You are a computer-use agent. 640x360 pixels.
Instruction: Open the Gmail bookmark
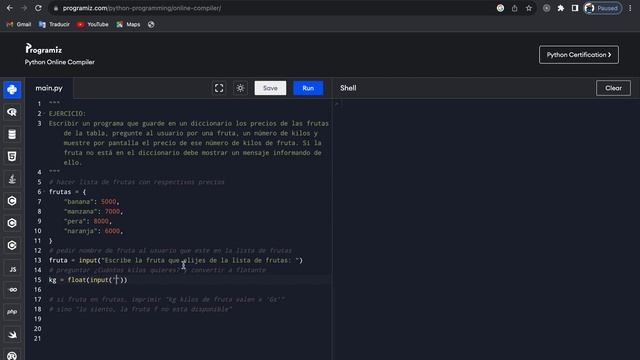[19, 24]
